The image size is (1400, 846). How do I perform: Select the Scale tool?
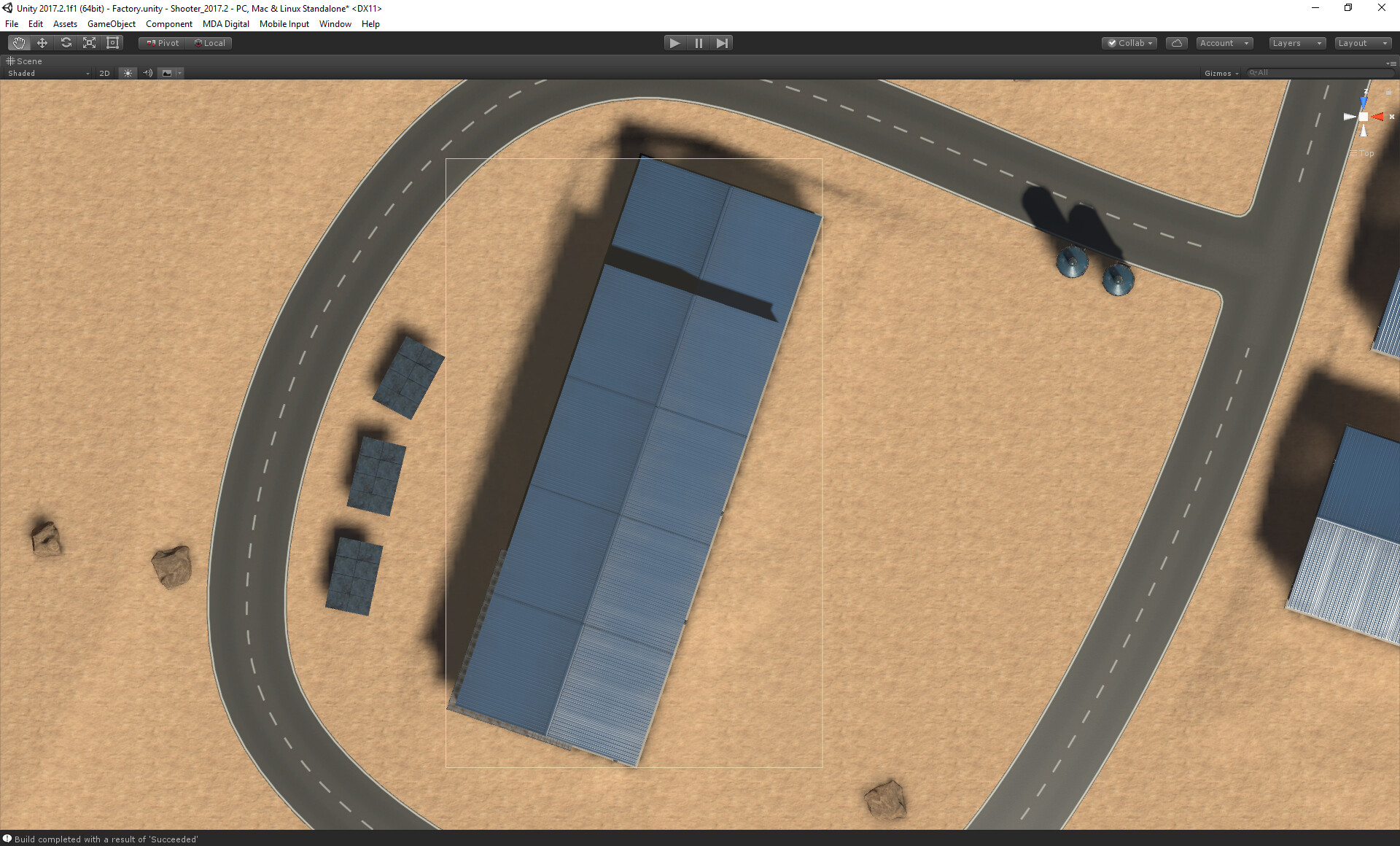tap(89, 43)
